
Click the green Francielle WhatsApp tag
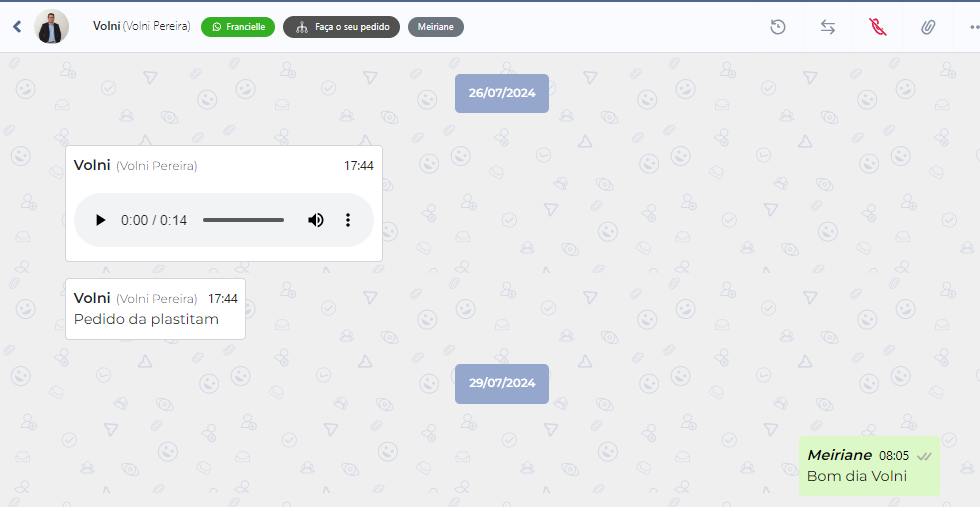point(238,27)
